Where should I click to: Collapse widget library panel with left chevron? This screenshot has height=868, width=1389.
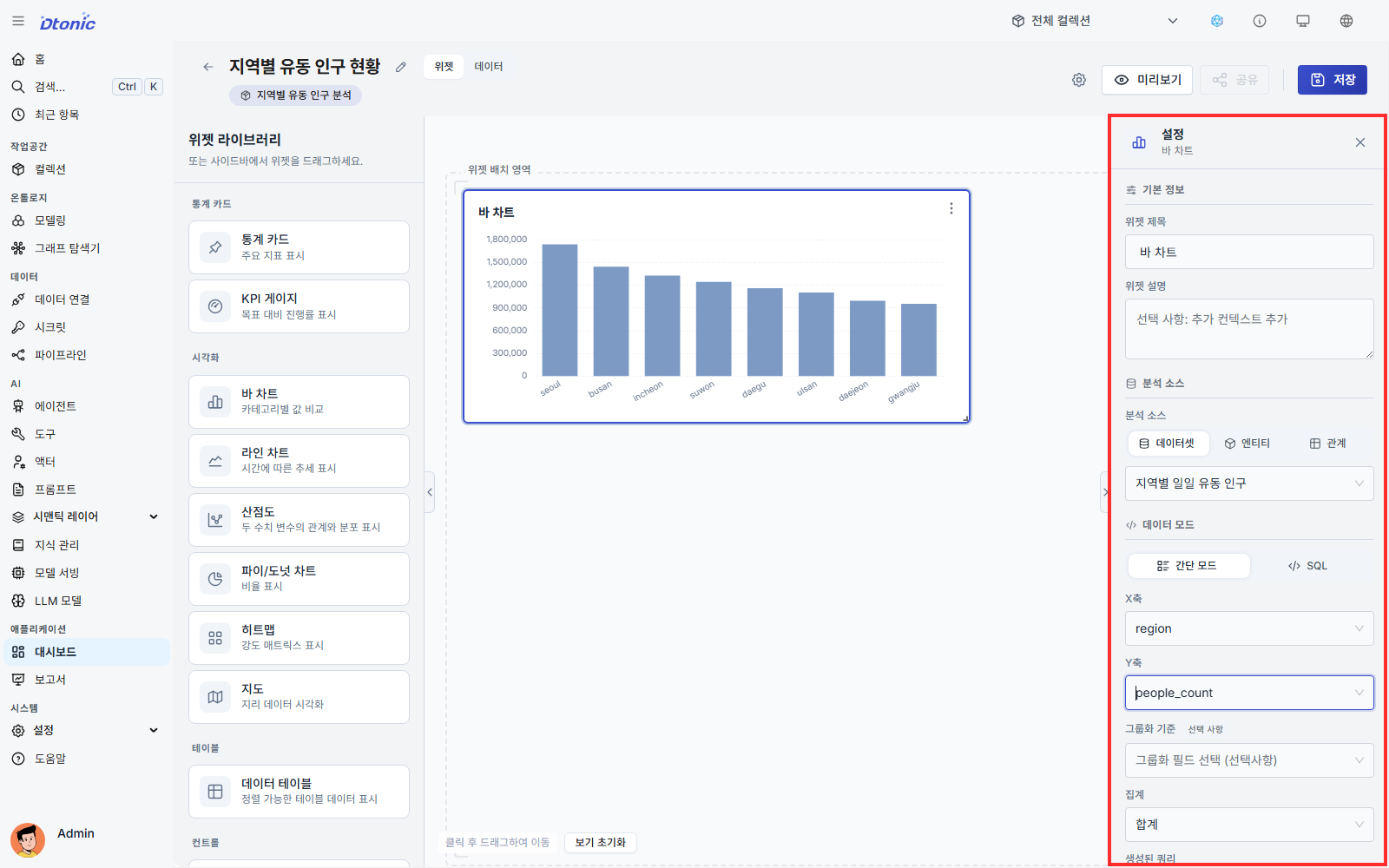430,492
